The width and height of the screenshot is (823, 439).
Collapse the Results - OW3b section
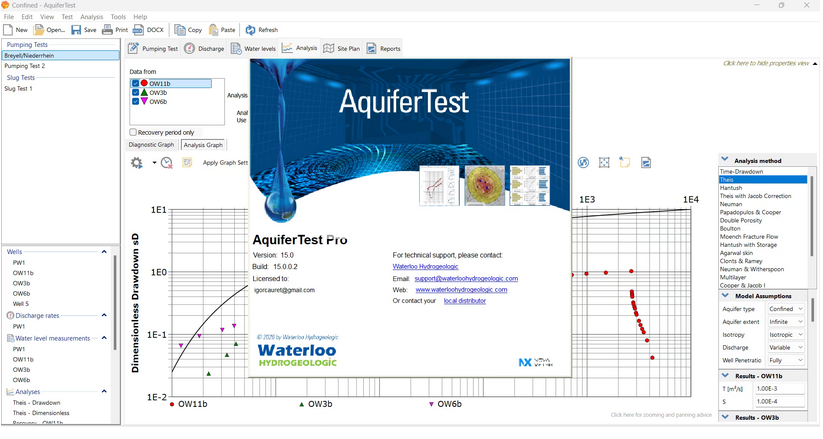725,417
